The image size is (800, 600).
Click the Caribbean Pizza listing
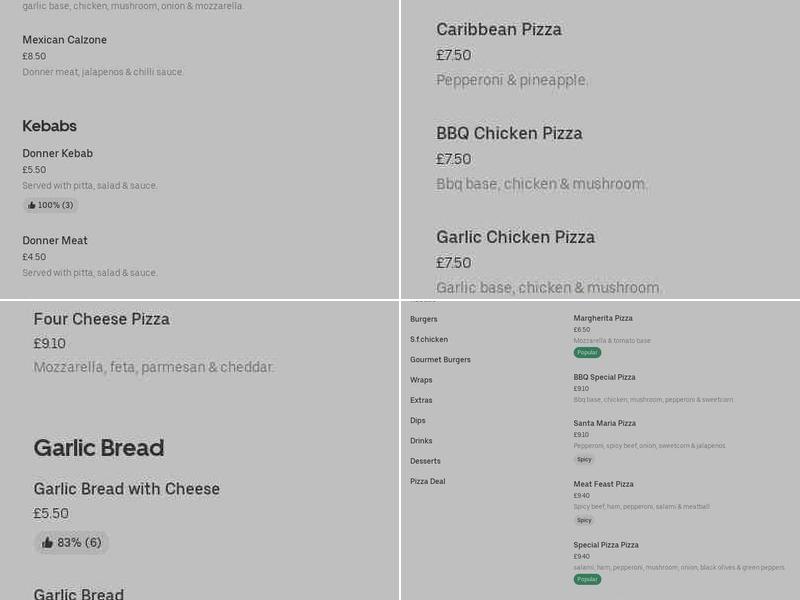499,30
